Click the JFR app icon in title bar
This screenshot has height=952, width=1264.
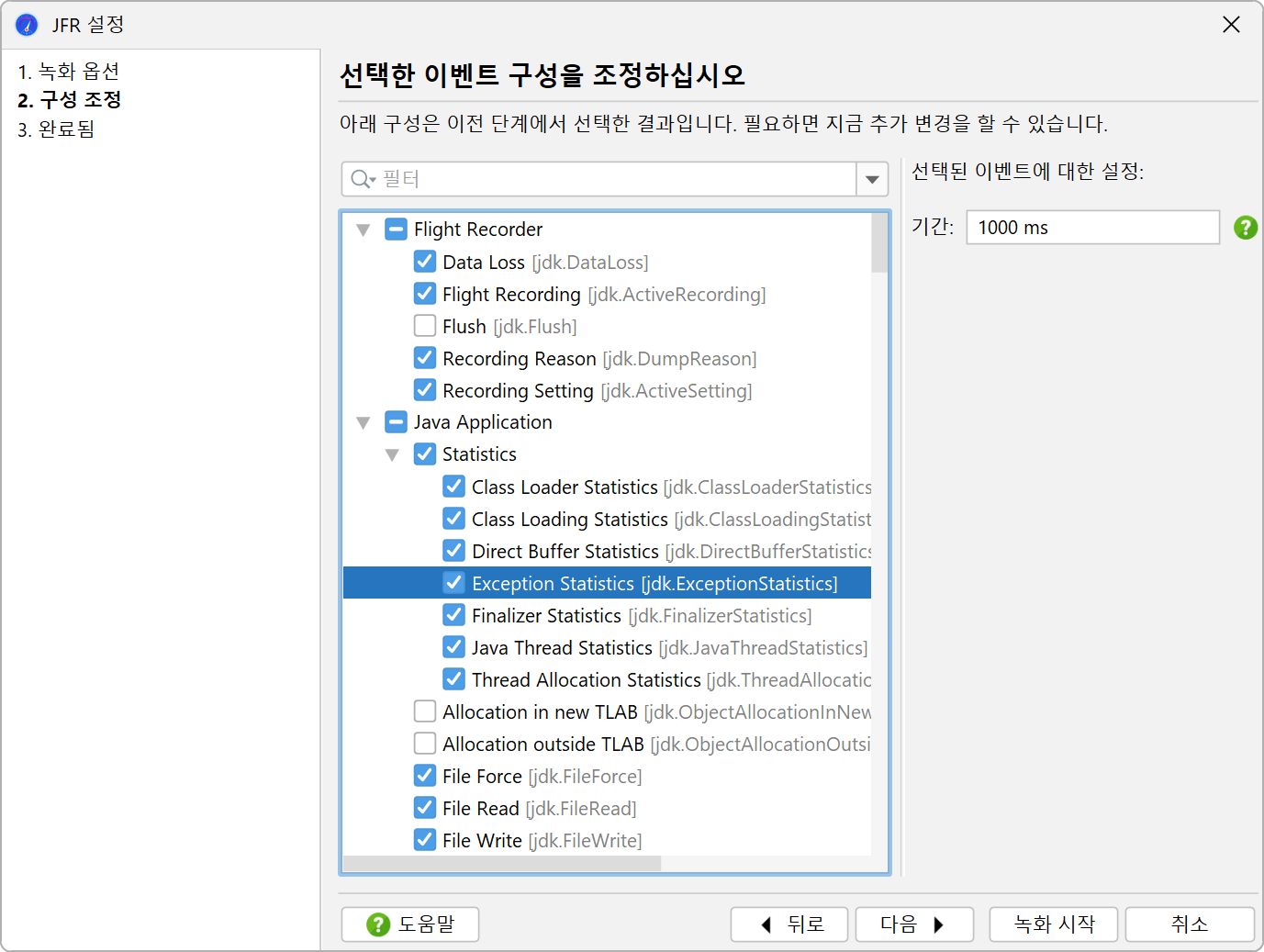[x=27, y=25]
